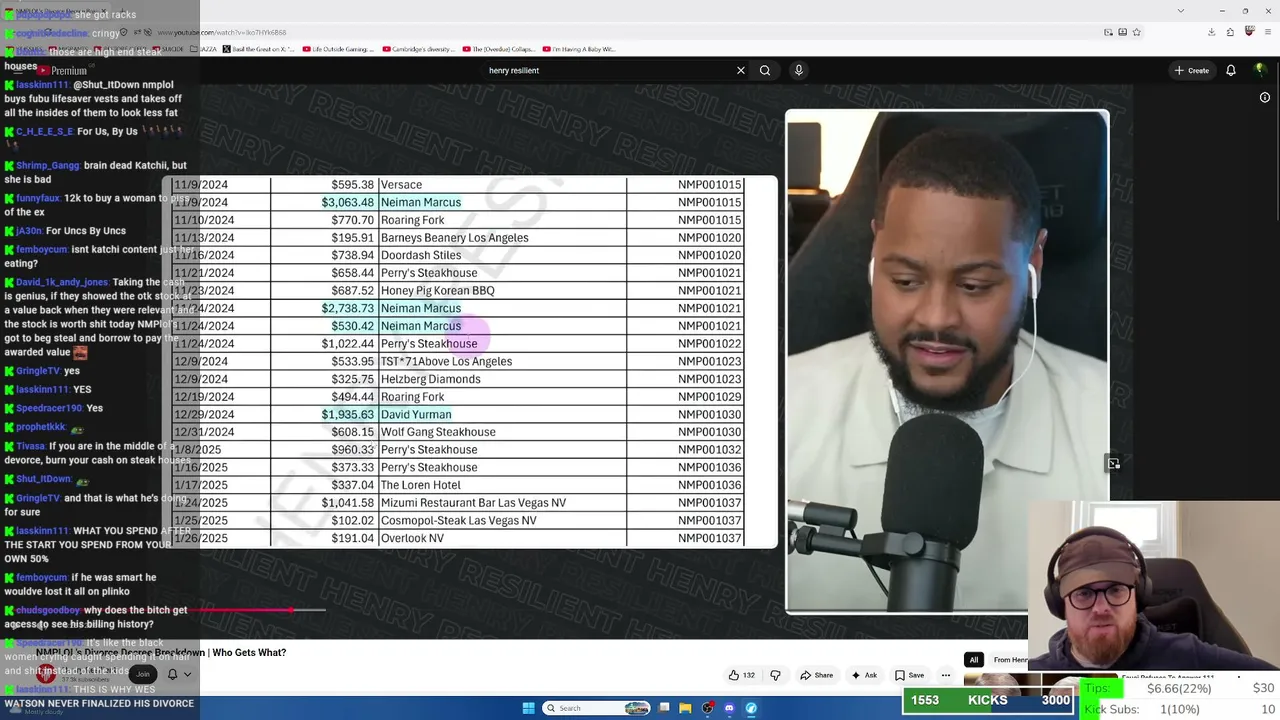The image size is (1280, 720).
Task: Click the YouTube search magnifier button
Action: (x=765, y=70)
